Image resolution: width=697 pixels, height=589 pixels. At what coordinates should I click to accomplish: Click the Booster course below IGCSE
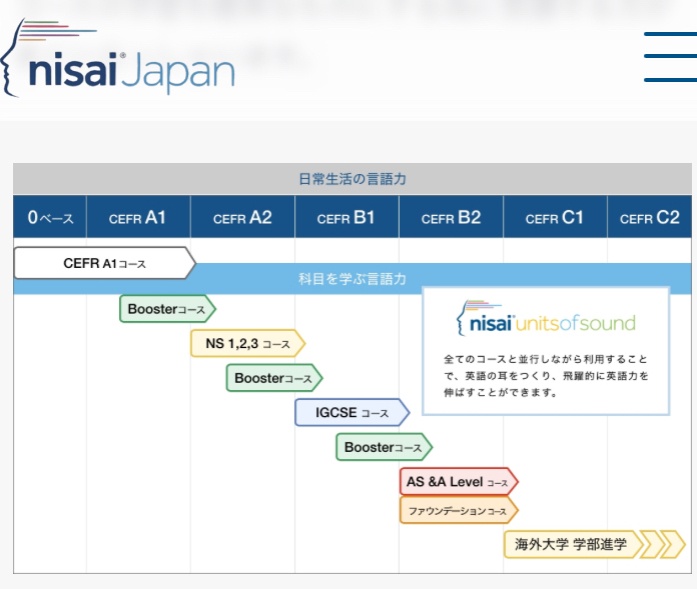(383, 447)
